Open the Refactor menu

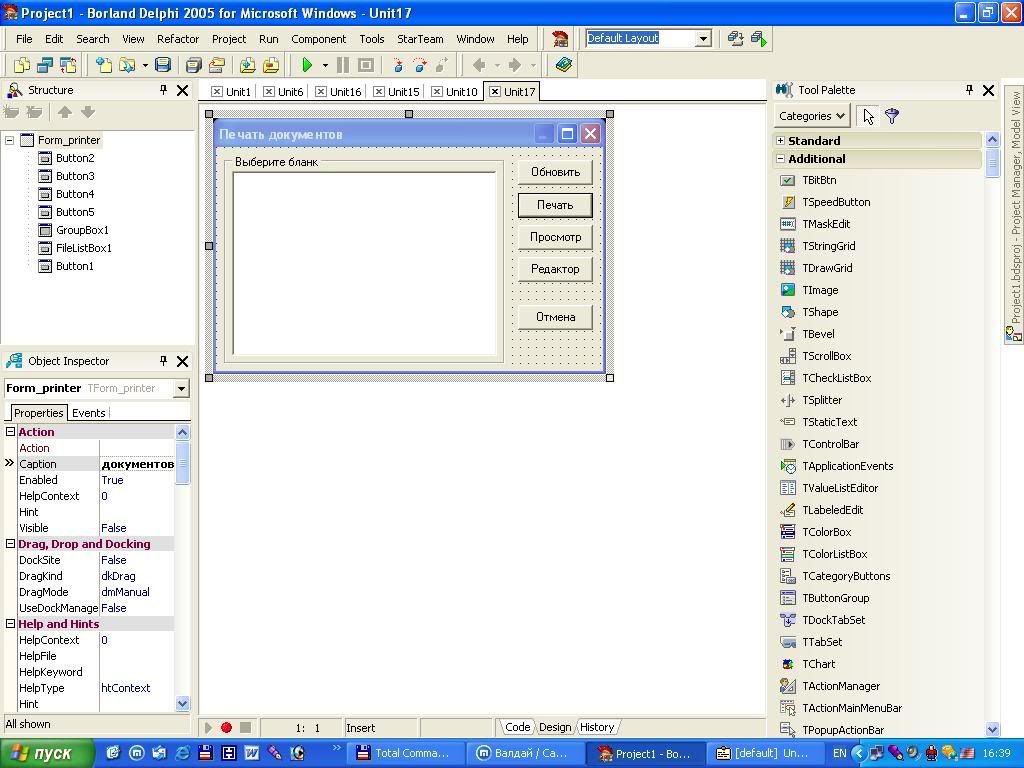178,39
